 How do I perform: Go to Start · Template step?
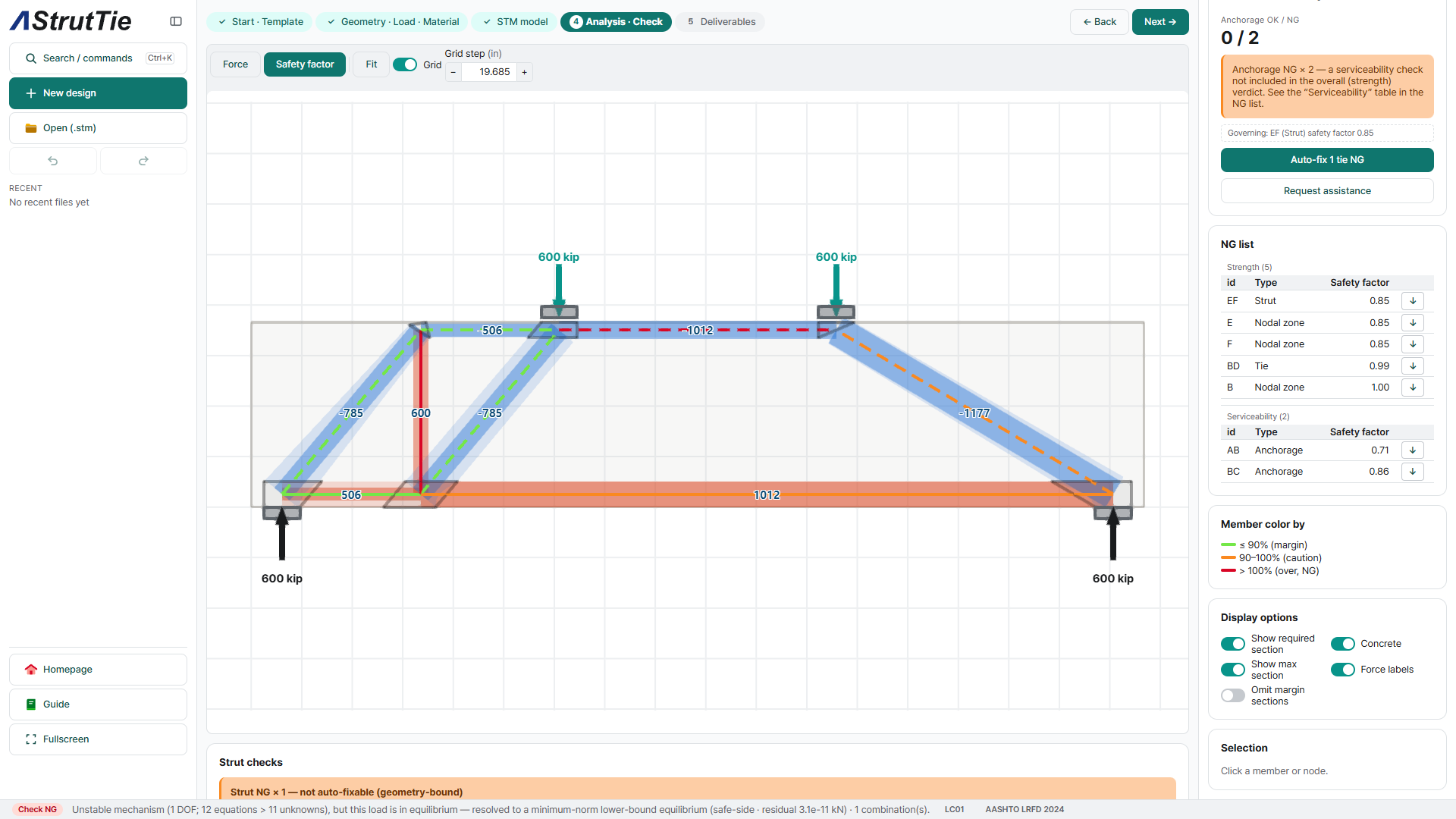[260, 22]
